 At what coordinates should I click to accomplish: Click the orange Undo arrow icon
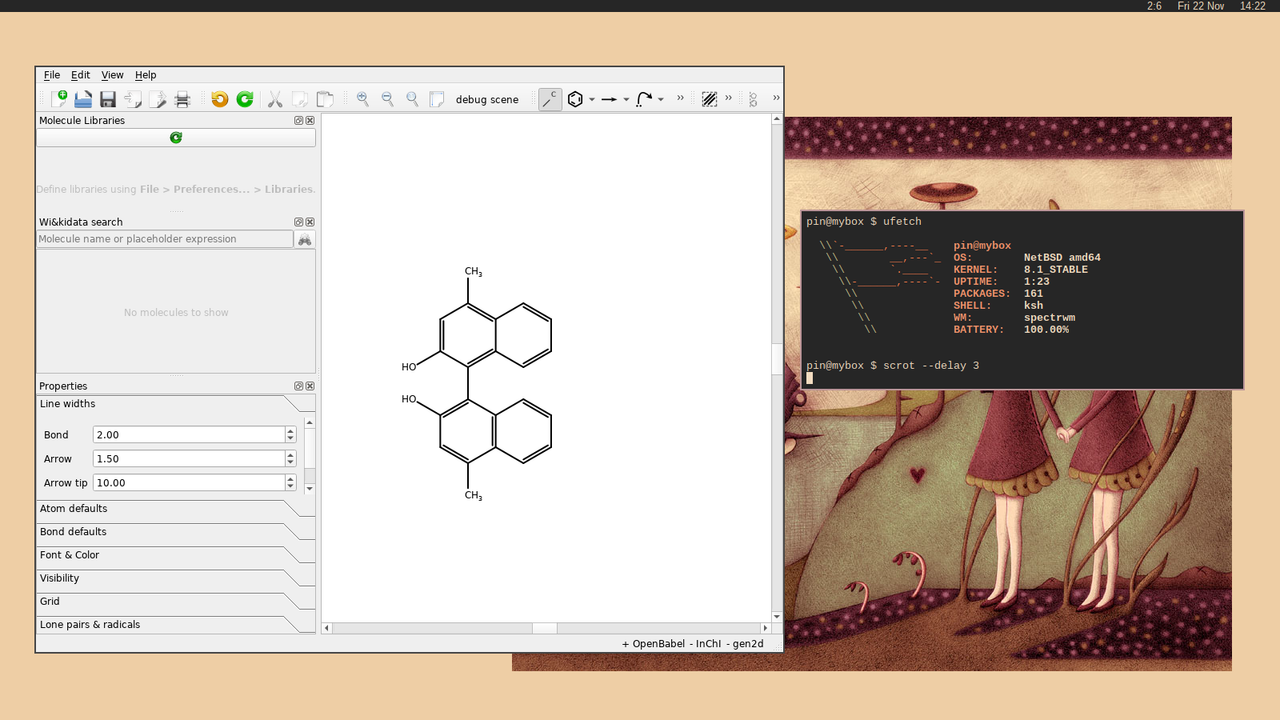point(219,99)
